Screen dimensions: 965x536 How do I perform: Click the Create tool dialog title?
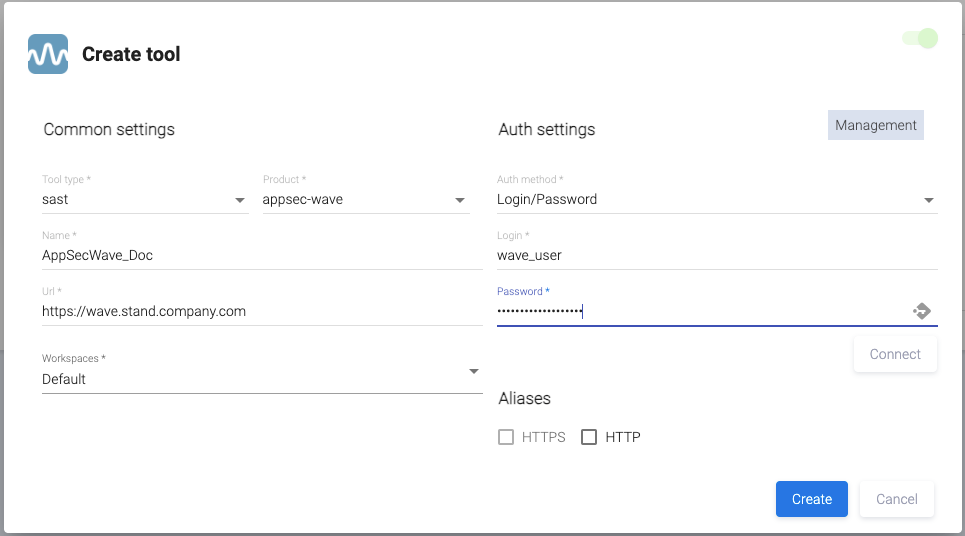pyautogui.click(x=131, y=54)
